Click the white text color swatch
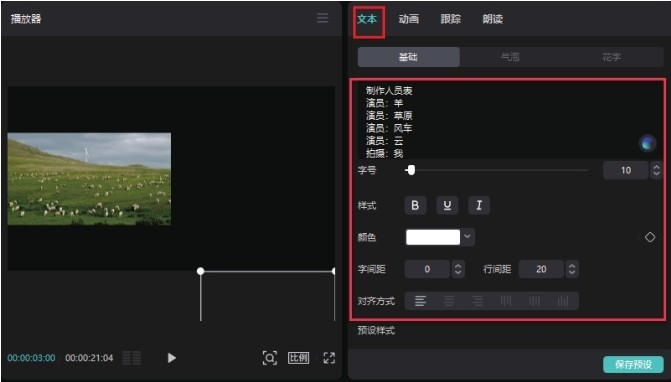671x382 pixels. [x=433, y=237]
